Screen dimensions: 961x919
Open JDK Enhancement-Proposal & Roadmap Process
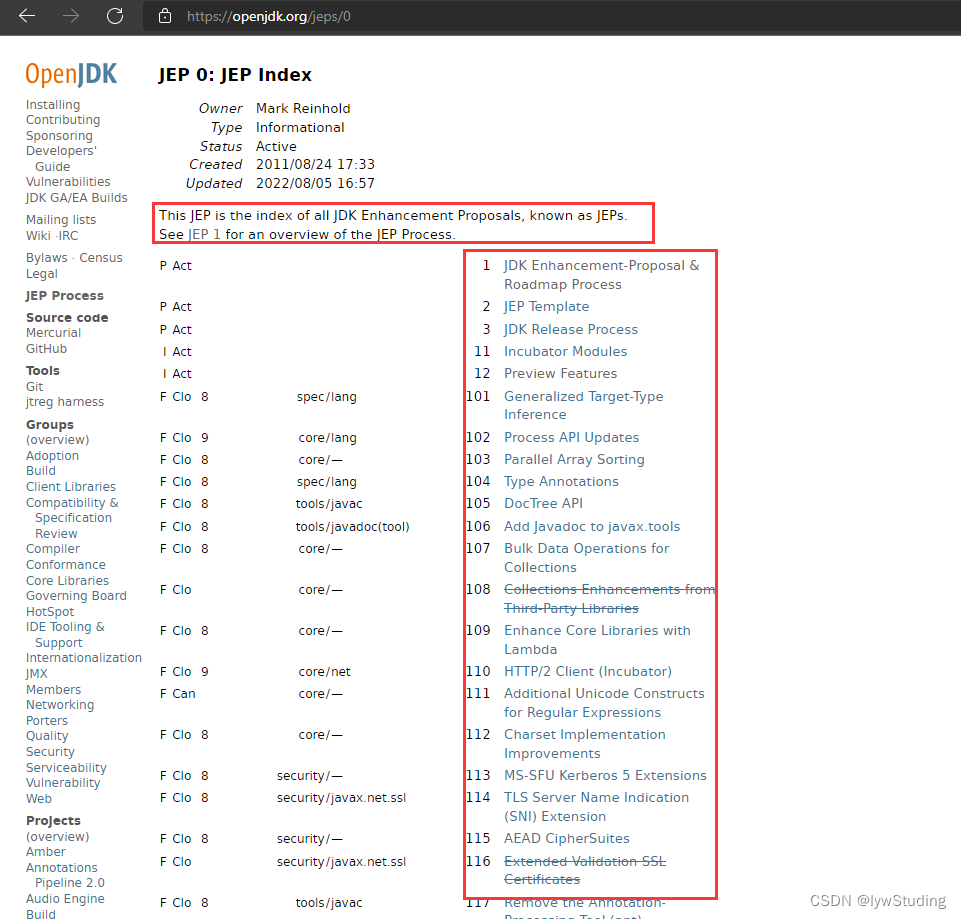pos(601,275)
